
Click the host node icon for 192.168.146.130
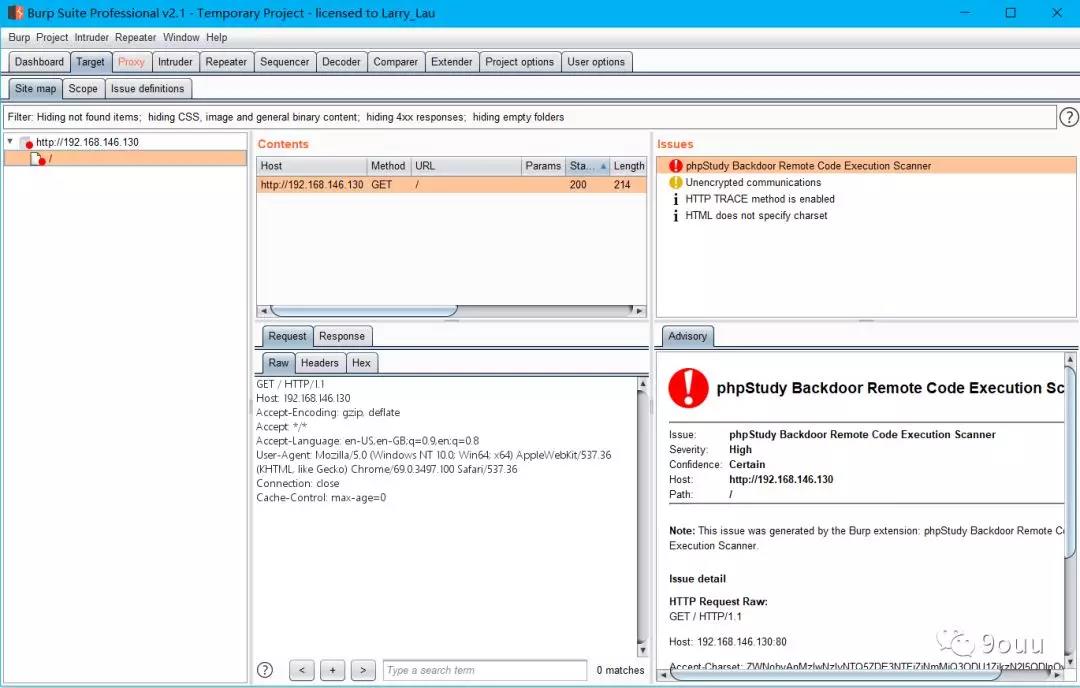tap(27, 143)
